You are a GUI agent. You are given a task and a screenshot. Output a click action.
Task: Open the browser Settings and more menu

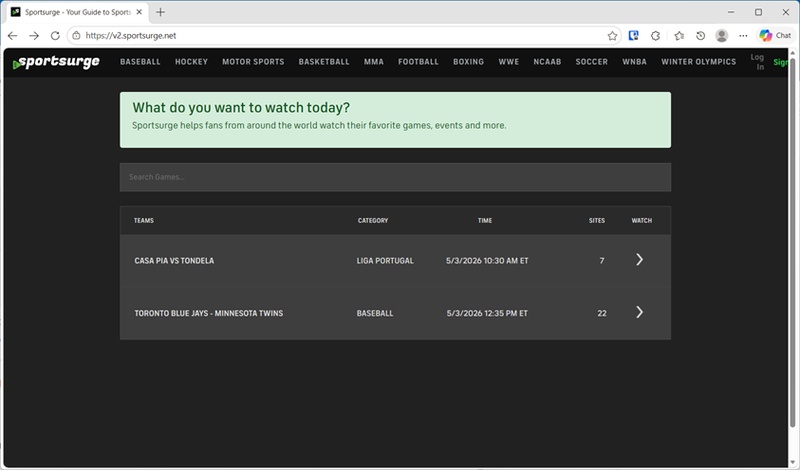point(743,36)
